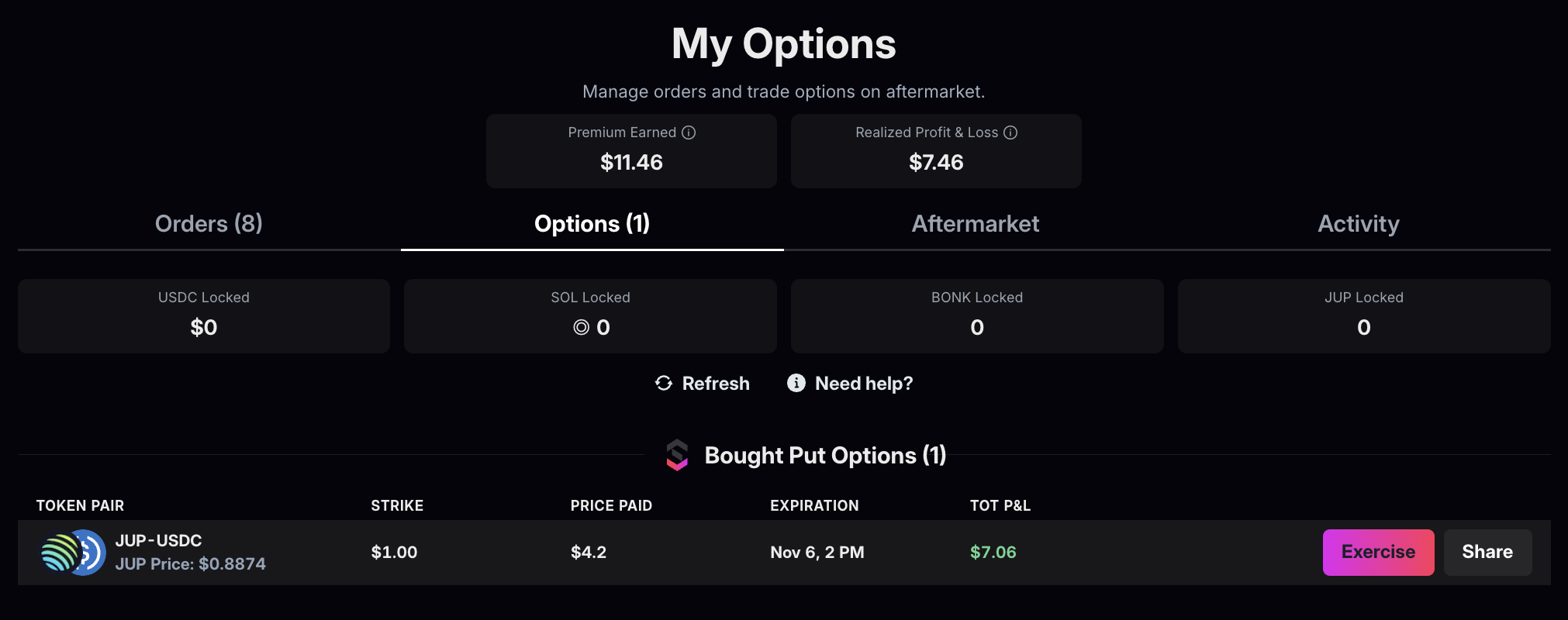The image size is (1568, 620).
Task: Click the JUP Locked card
Action: tap(1363, 316)
